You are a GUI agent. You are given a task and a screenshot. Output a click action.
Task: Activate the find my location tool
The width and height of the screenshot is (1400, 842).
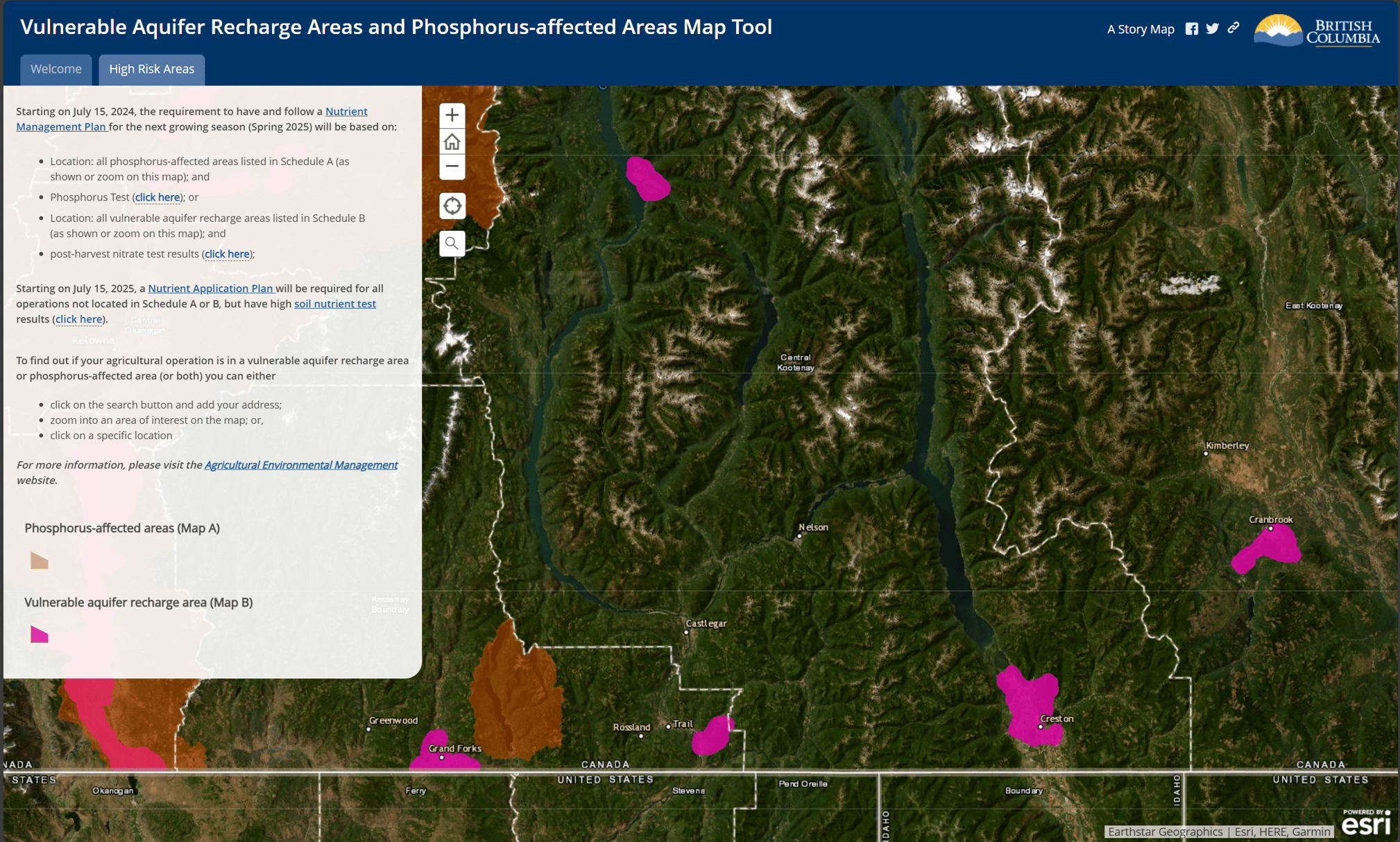coord(452,205)
